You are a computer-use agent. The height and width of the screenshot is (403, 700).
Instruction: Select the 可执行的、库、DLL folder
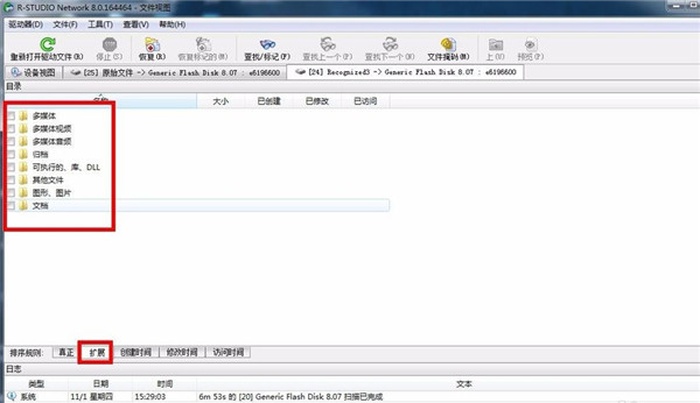click(66, 167)
